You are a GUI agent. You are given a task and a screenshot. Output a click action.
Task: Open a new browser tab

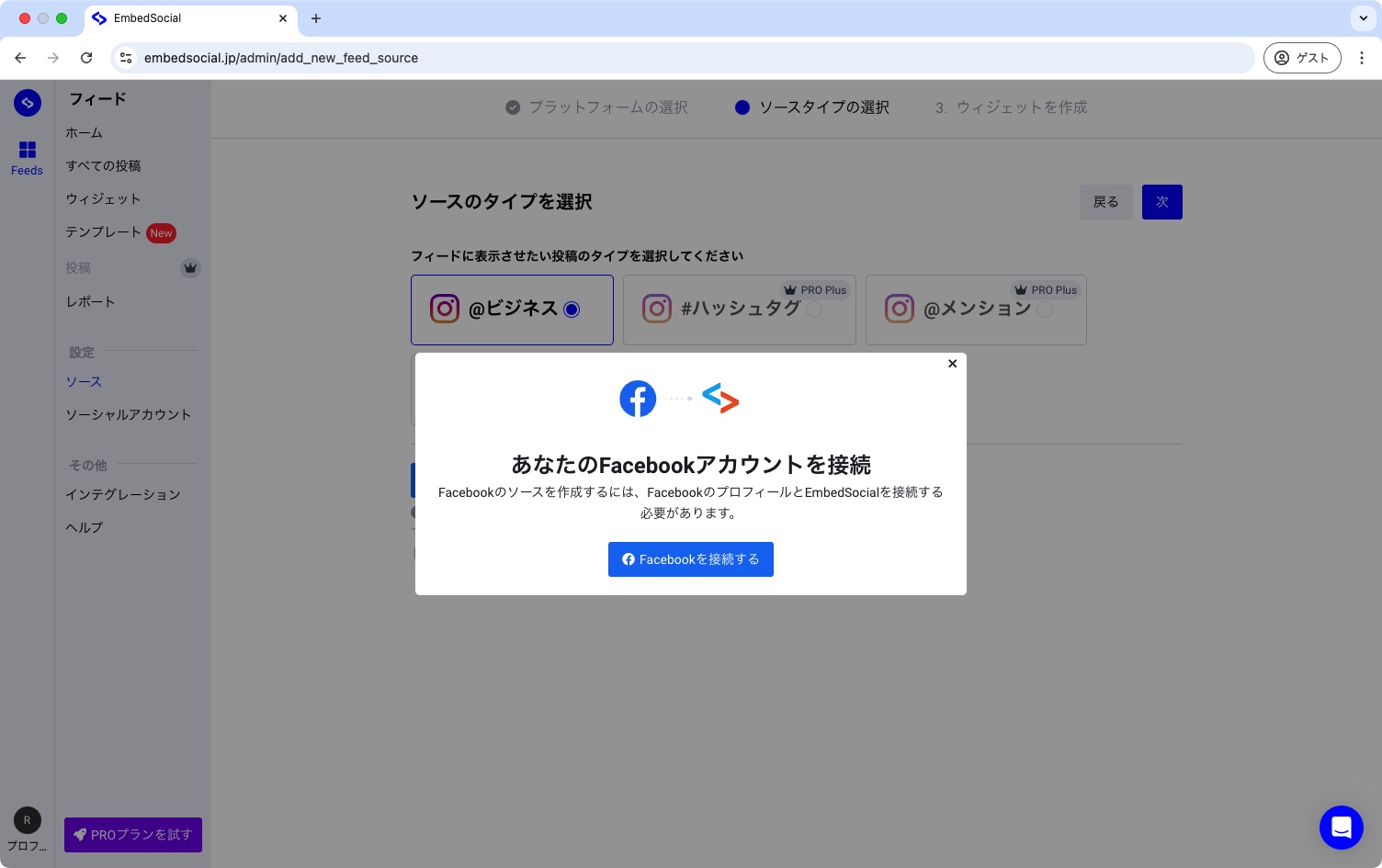click(x=316, y=18)
